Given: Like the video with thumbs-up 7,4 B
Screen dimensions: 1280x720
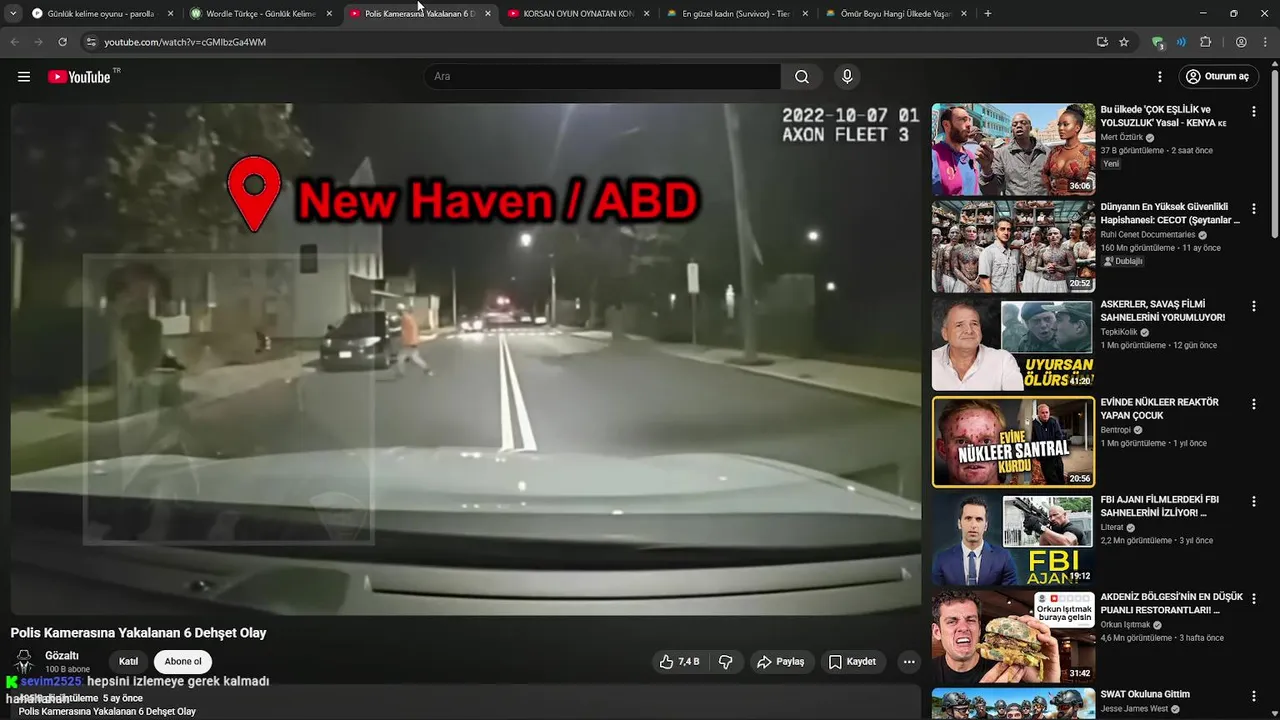Looking at the screenshot, I should [x=680, y=661].
